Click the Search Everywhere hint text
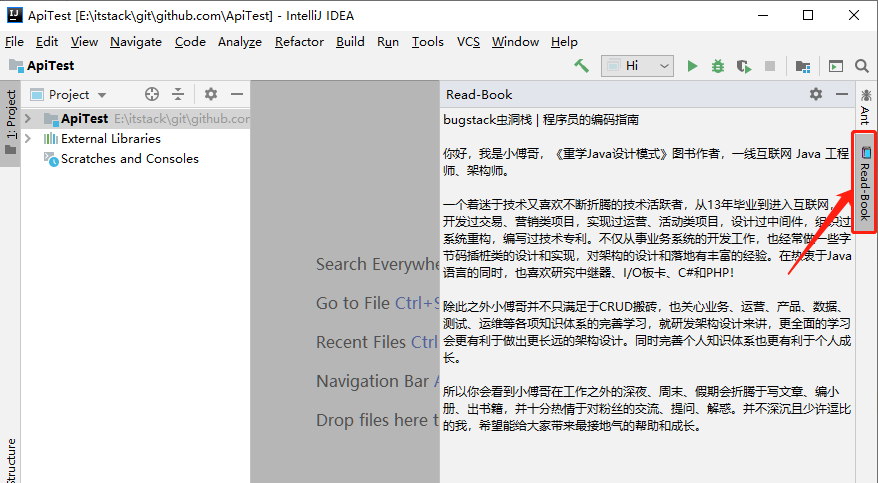 point(377,264)
